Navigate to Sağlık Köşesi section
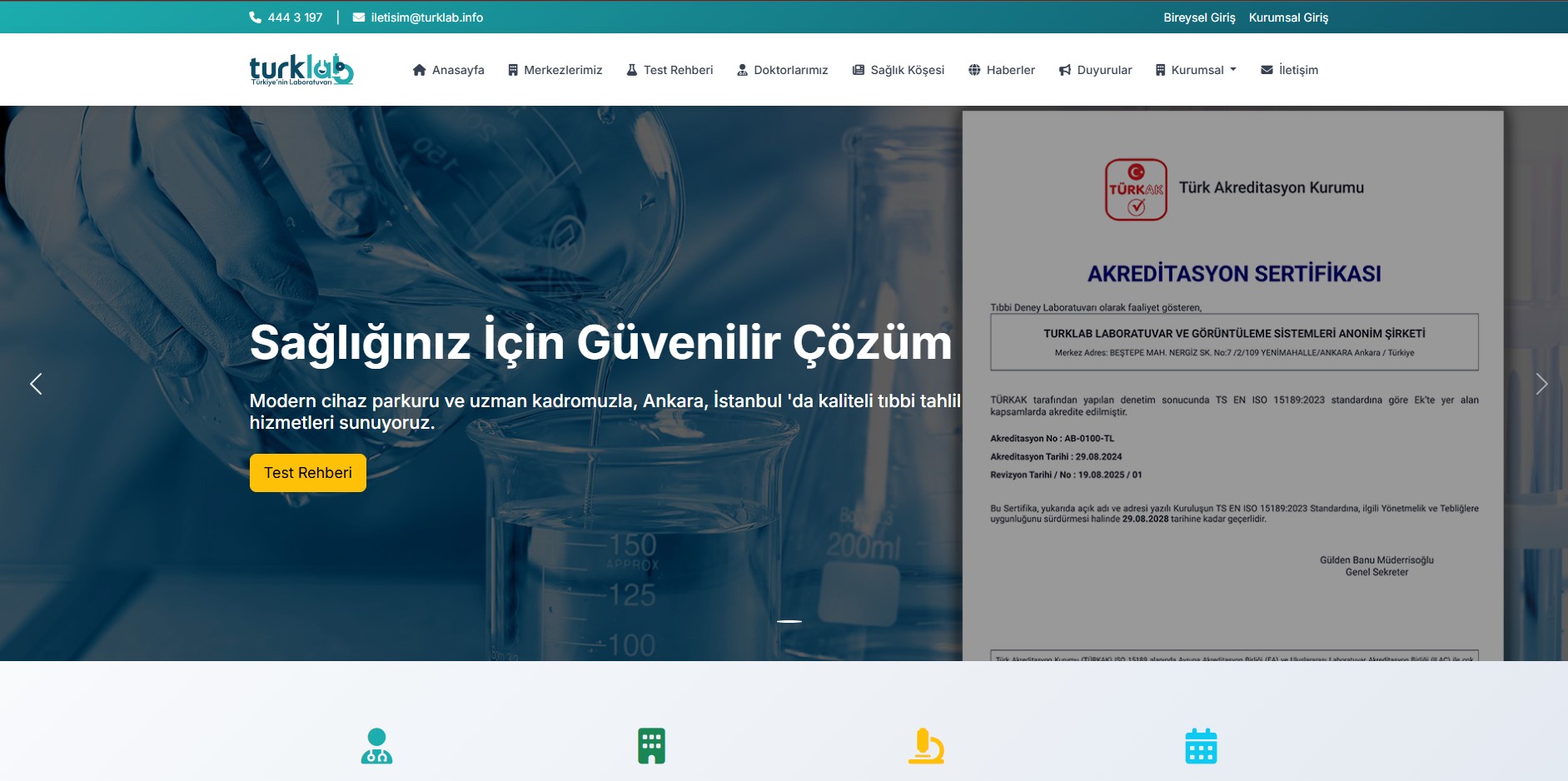Image resolution: width=1568 pixels, height=781 pixels. (x=898, y=70)
